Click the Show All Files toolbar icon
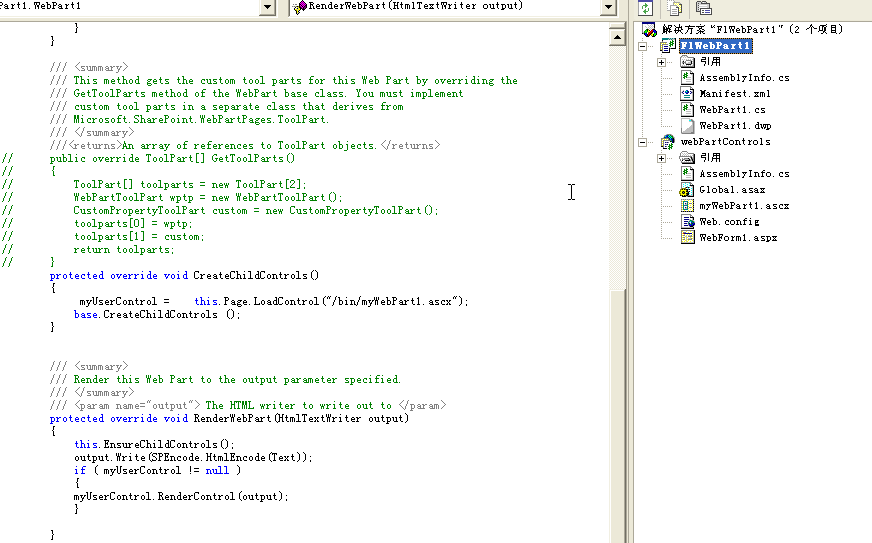This screenshot has width=872, height=543. (x=676, y=8)
